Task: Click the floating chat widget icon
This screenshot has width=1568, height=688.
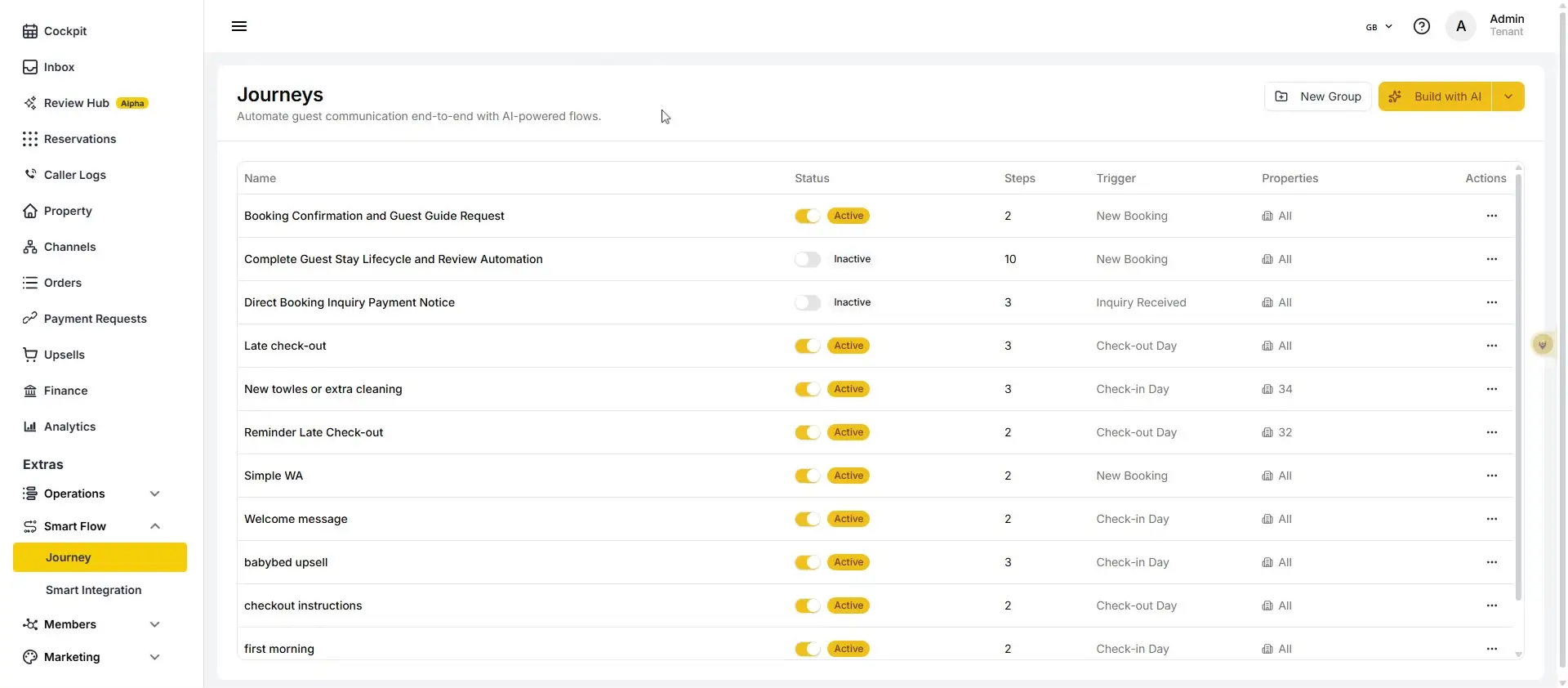Action: (x=1543, y=345)
